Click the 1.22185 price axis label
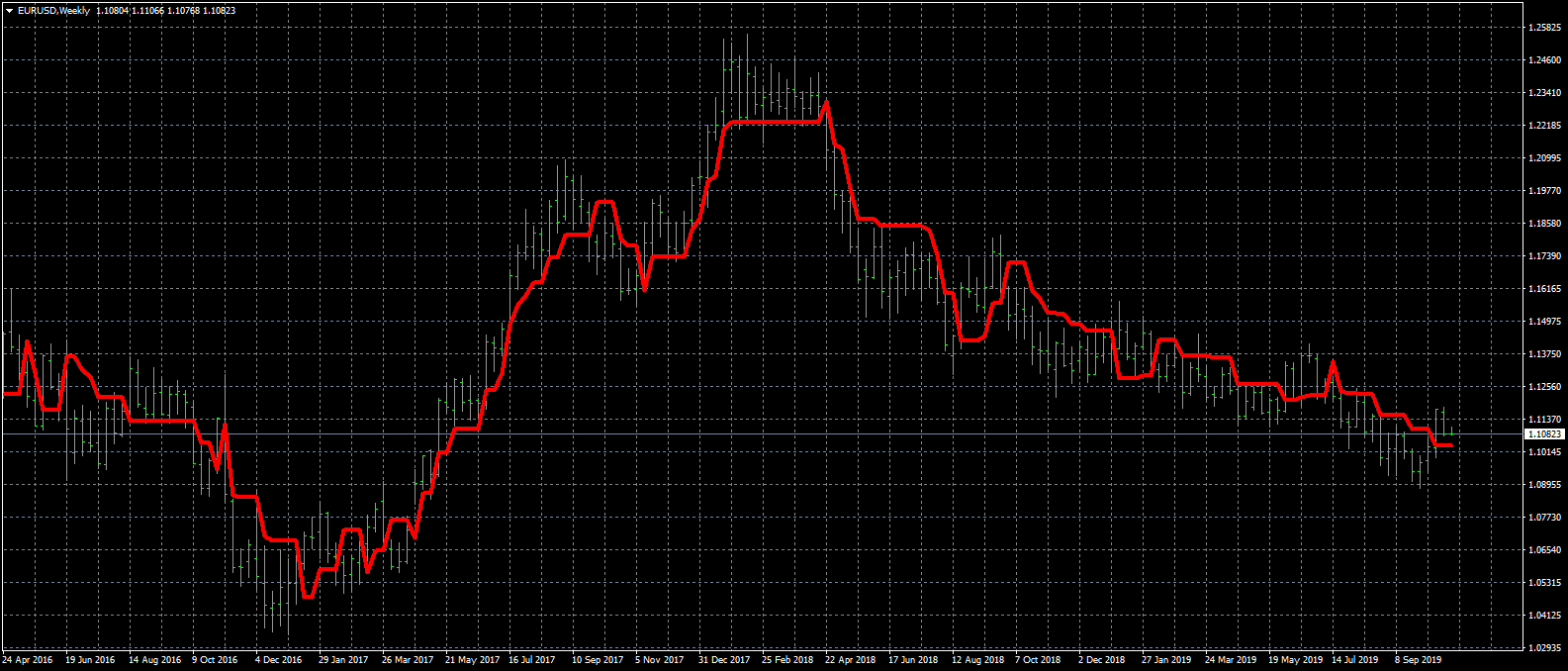 click(x=1544, y=126)
